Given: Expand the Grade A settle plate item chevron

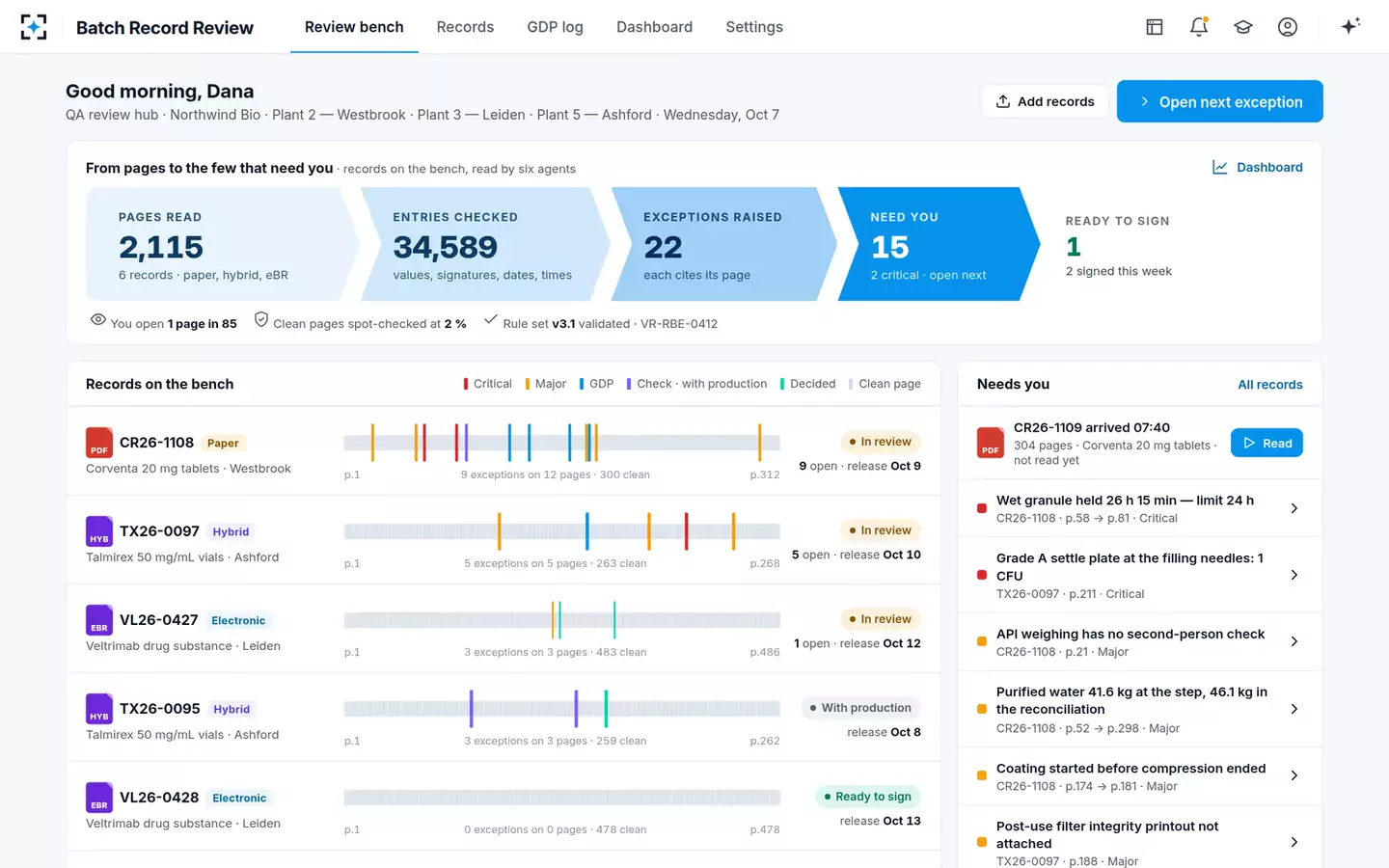Looking at the screenshot, I should (x=1294, y=575).
